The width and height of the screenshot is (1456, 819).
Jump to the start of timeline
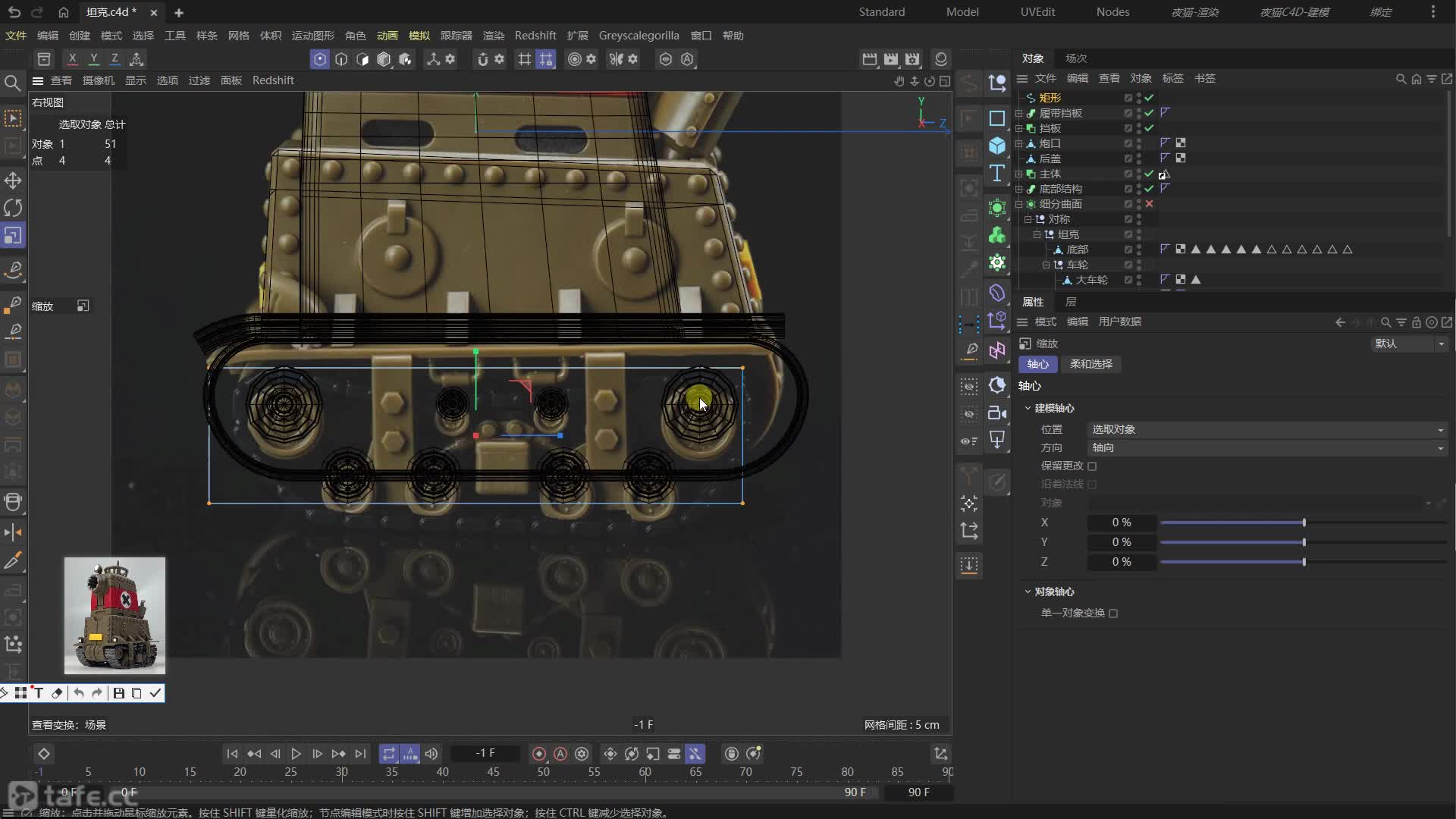coord(232,754)
